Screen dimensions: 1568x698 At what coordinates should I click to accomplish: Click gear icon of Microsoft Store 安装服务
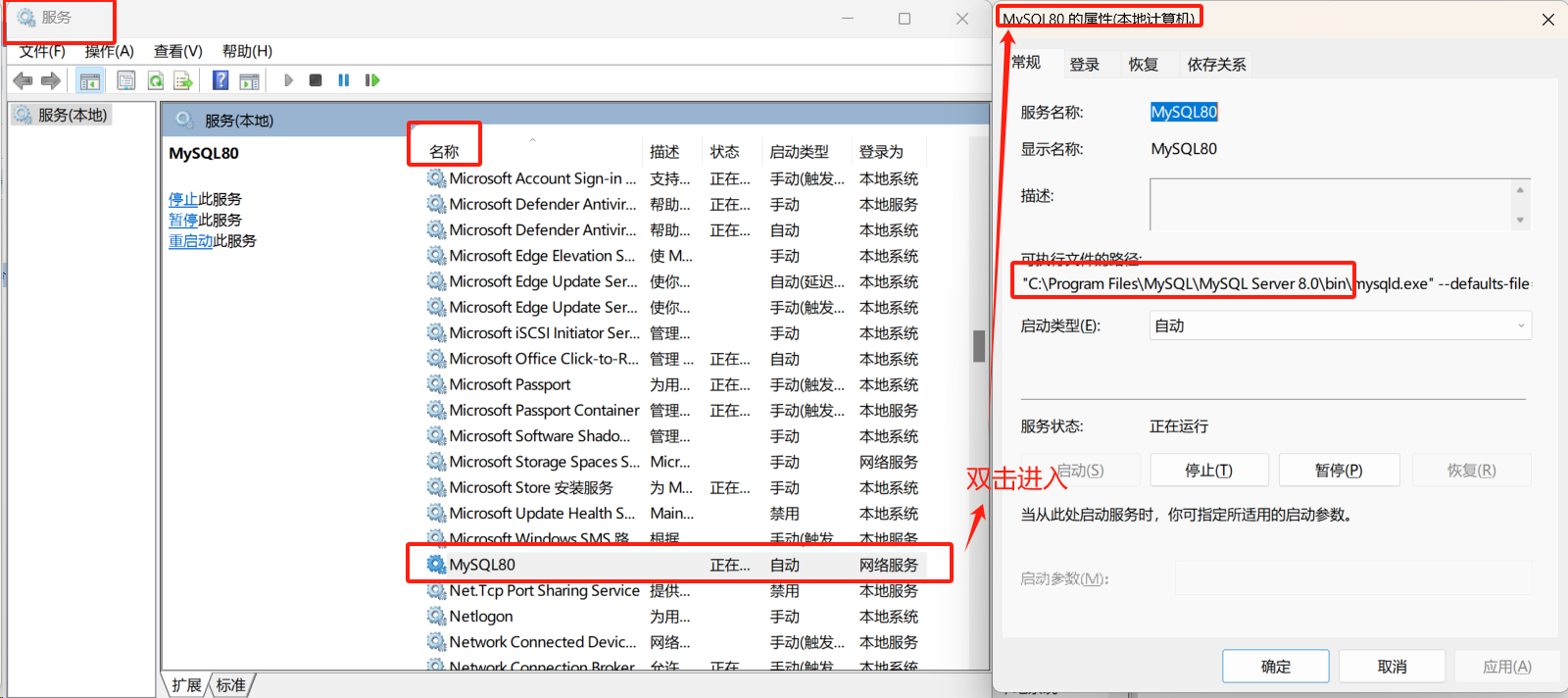coord(436,487)
